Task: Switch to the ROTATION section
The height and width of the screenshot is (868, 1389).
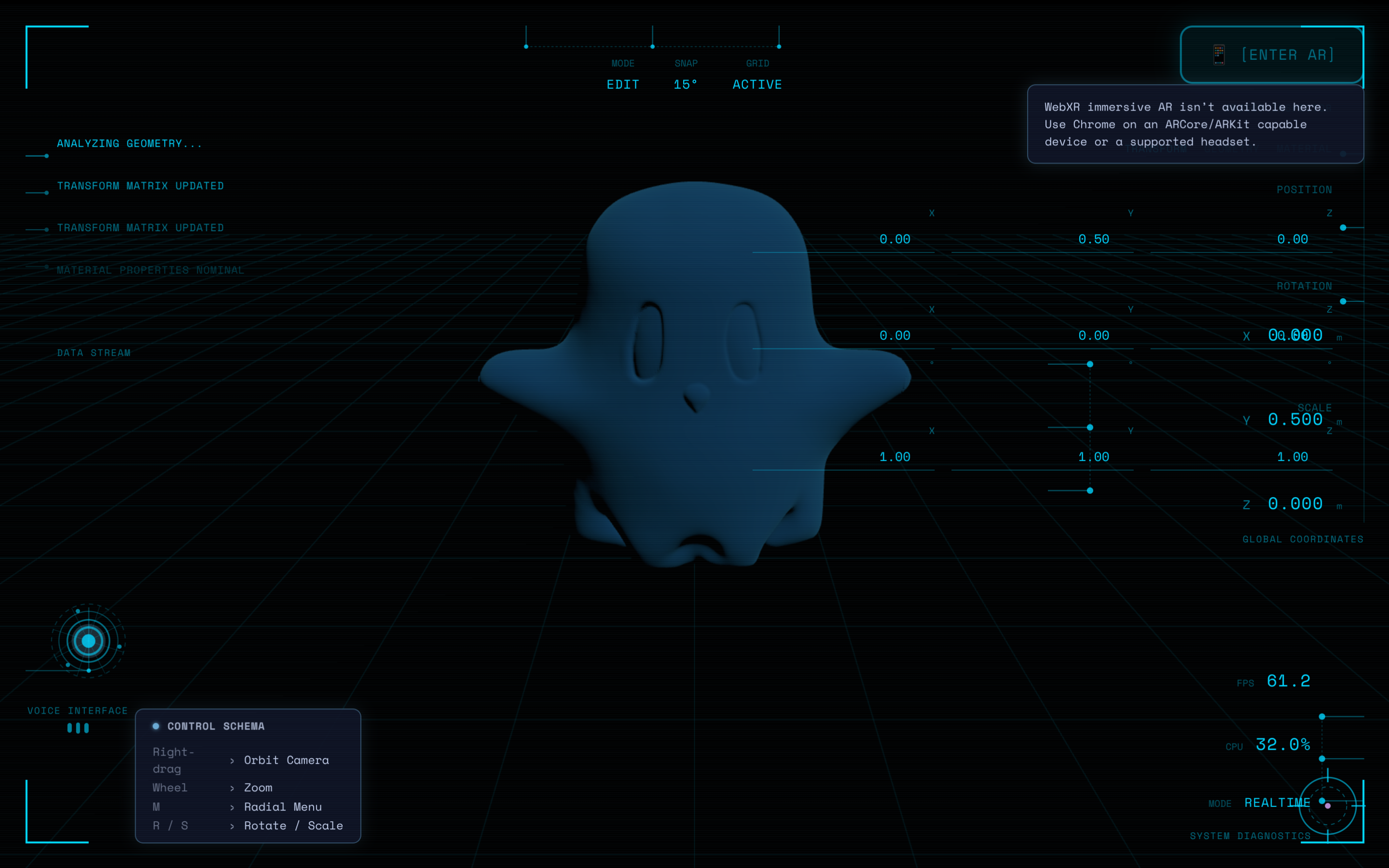Action: pos(1304,286)
